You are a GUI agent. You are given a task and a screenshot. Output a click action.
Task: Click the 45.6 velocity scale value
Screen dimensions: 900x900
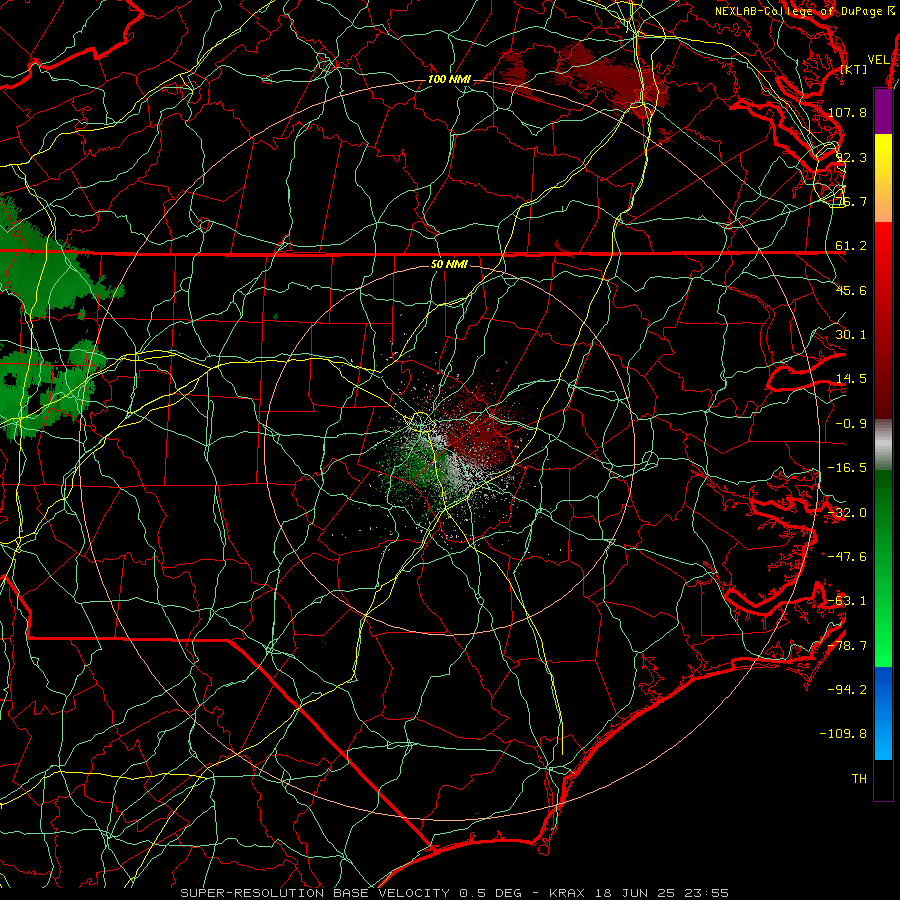tap(851, 290)
